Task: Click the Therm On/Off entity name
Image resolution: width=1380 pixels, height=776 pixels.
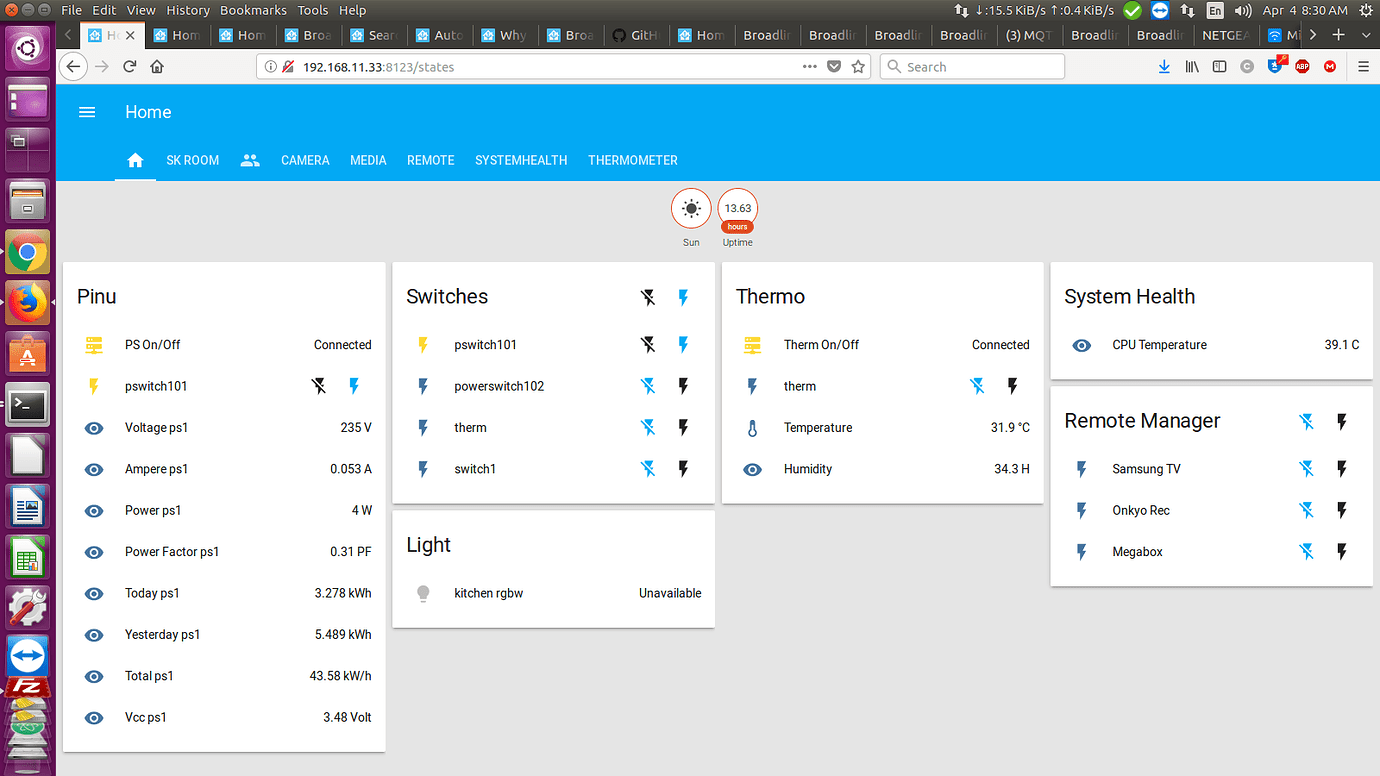Action: click(x=824, y=345)
